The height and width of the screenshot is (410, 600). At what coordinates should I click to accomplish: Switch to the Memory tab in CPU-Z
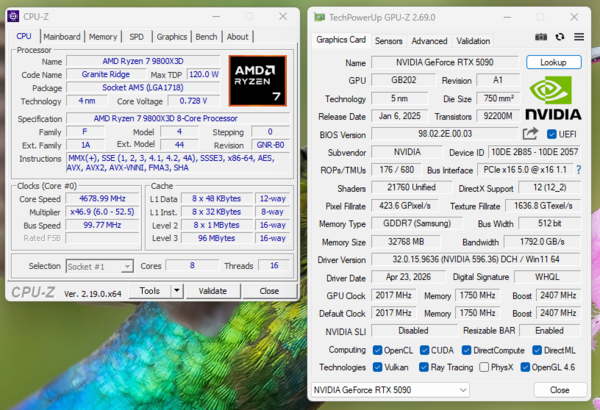(x=103, y=37)
